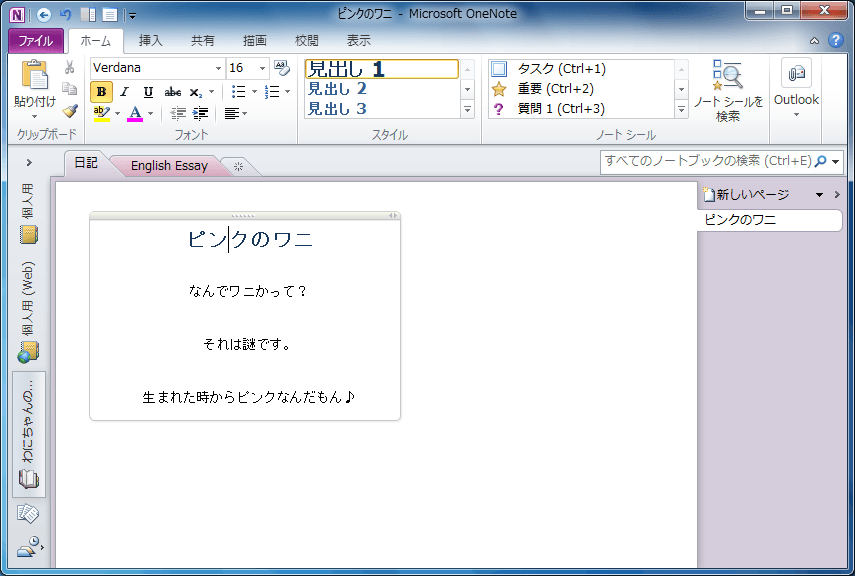The image size is (855, 576).
Task: Select style 見出し 3
Action: (x=382, y=109)
